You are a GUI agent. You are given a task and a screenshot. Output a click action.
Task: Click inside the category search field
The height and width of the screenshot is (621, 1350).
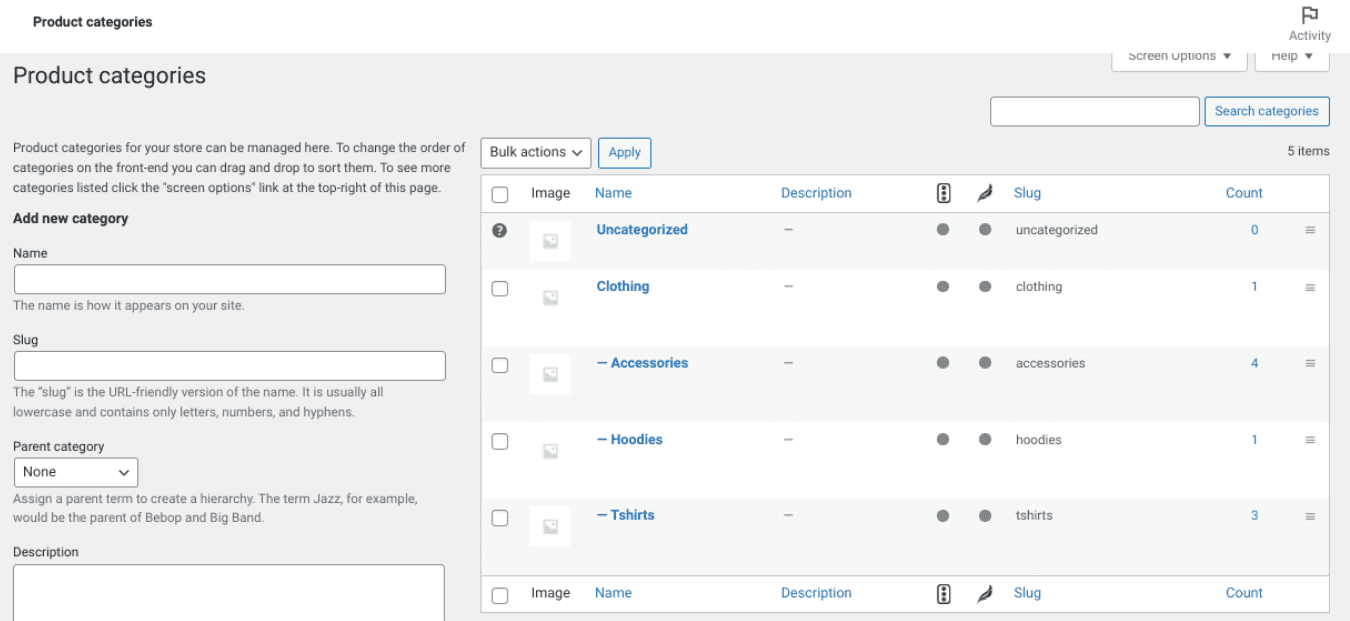click(1094, 111)
